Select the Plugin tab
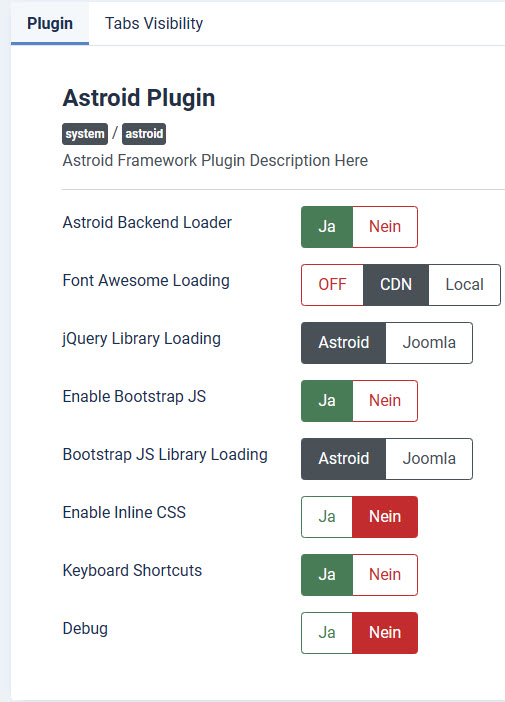The image size is (505, 702). pos(50,23)
